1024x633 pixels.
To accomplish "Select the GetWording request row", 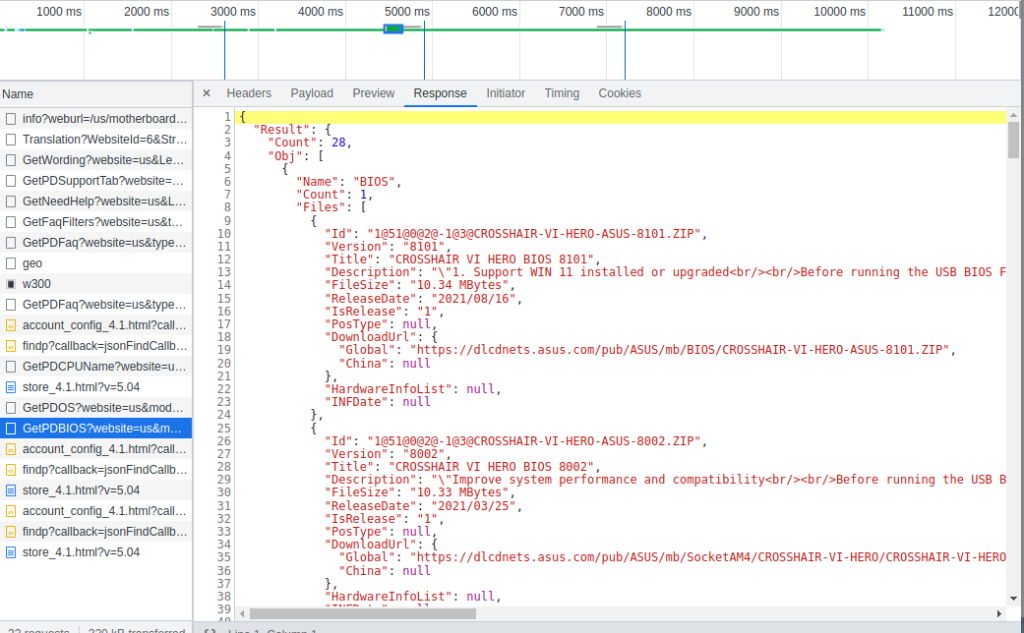I will click(104, 160).
